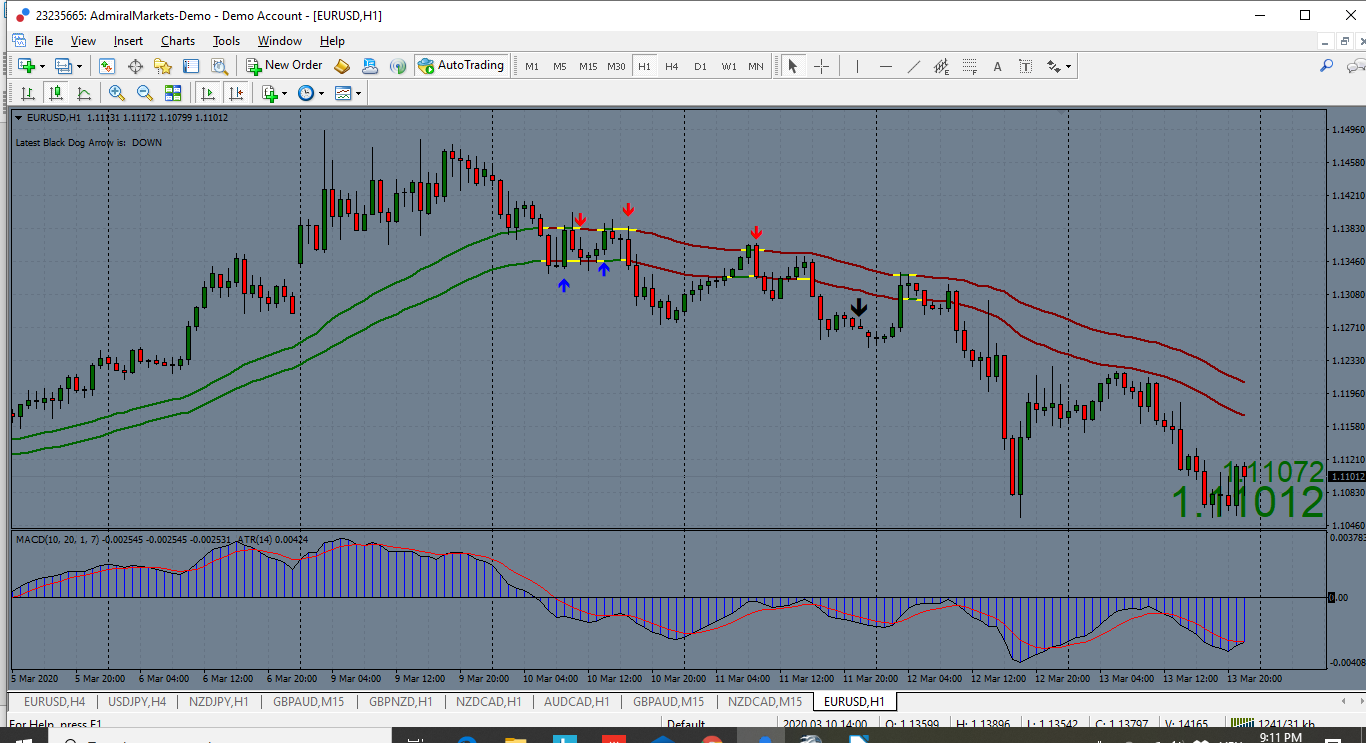Open the Insert menu
This screenshot has height=743, width=1366.
click(x=128, y=41)
